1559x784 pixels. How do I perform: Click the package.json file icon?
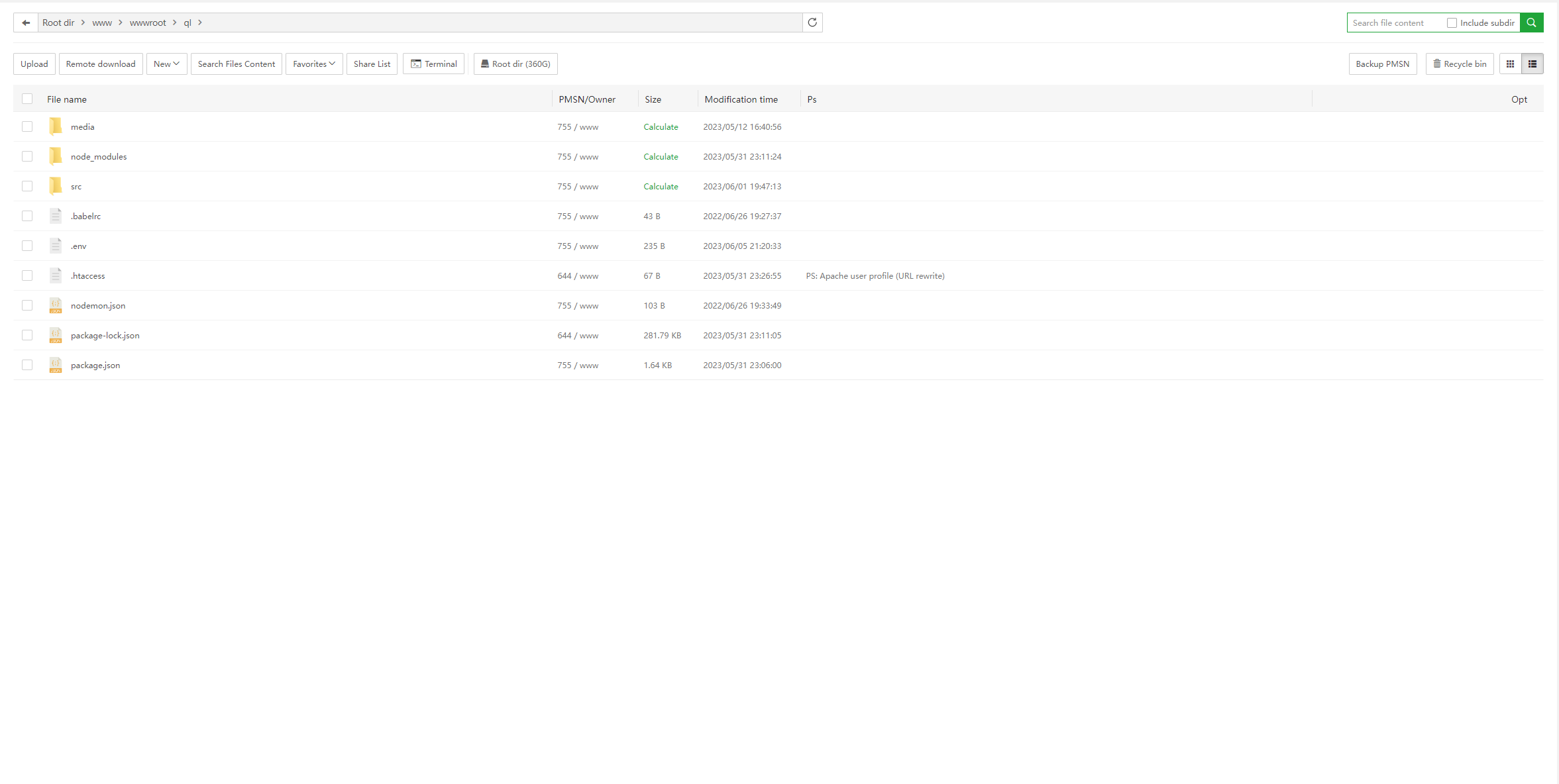pyautogui.click(x=56, y=365)
